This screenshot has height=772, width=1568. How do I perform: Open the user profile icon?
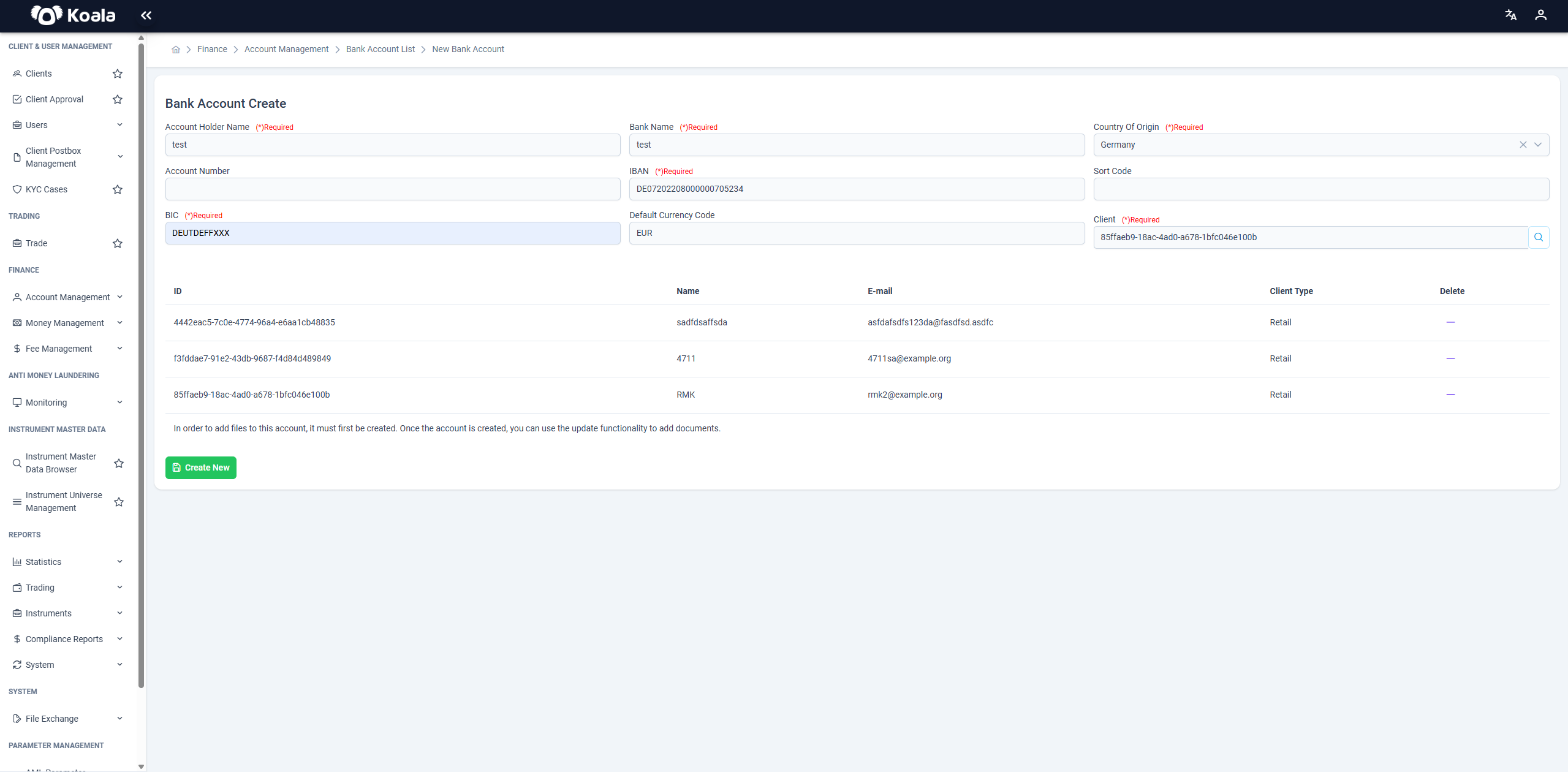click(1540, 15)
